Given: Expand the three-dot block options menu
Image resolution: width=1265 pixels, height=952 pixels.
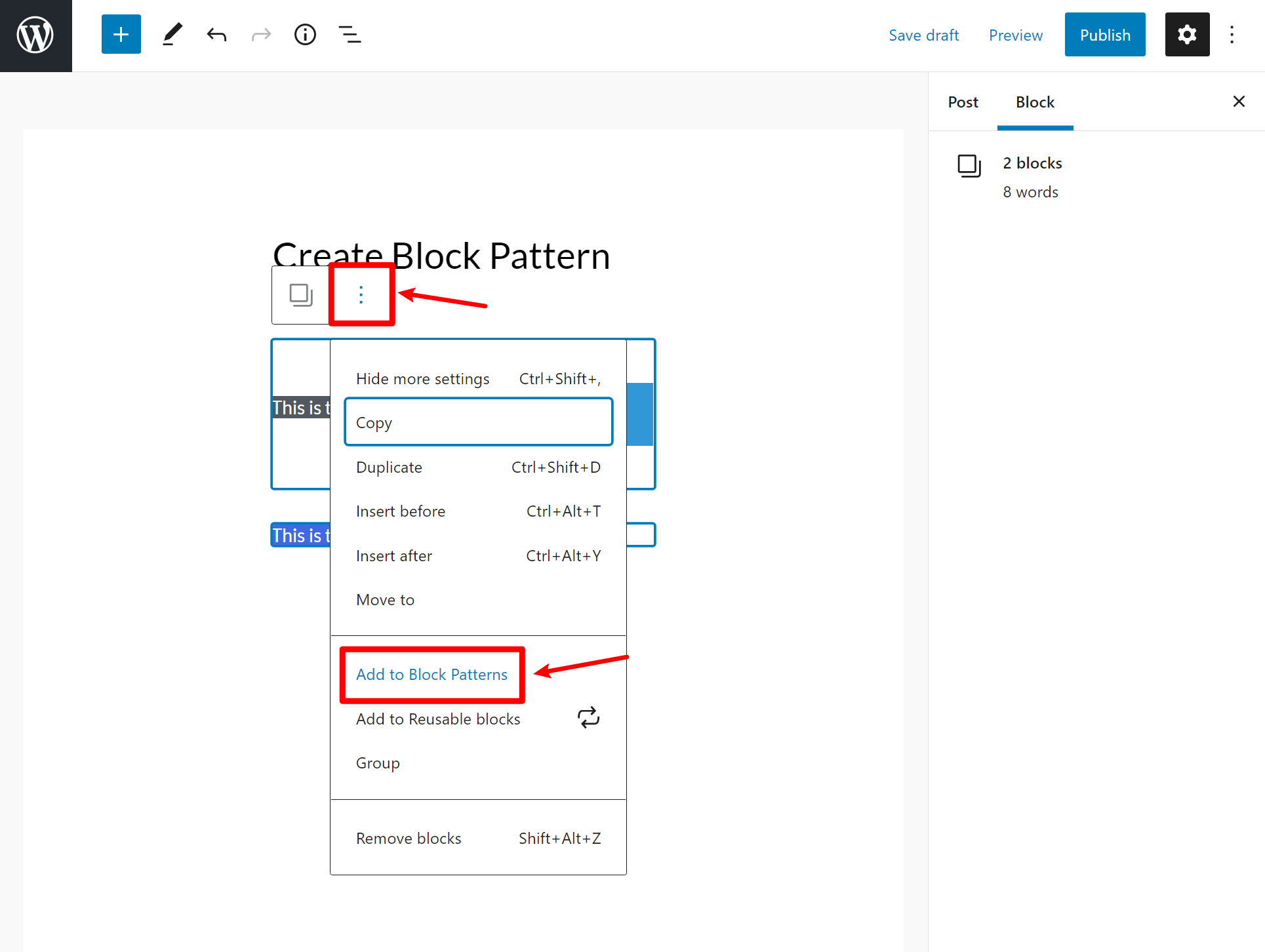Looking at the screenshot, I should click(x=361, y=295).
